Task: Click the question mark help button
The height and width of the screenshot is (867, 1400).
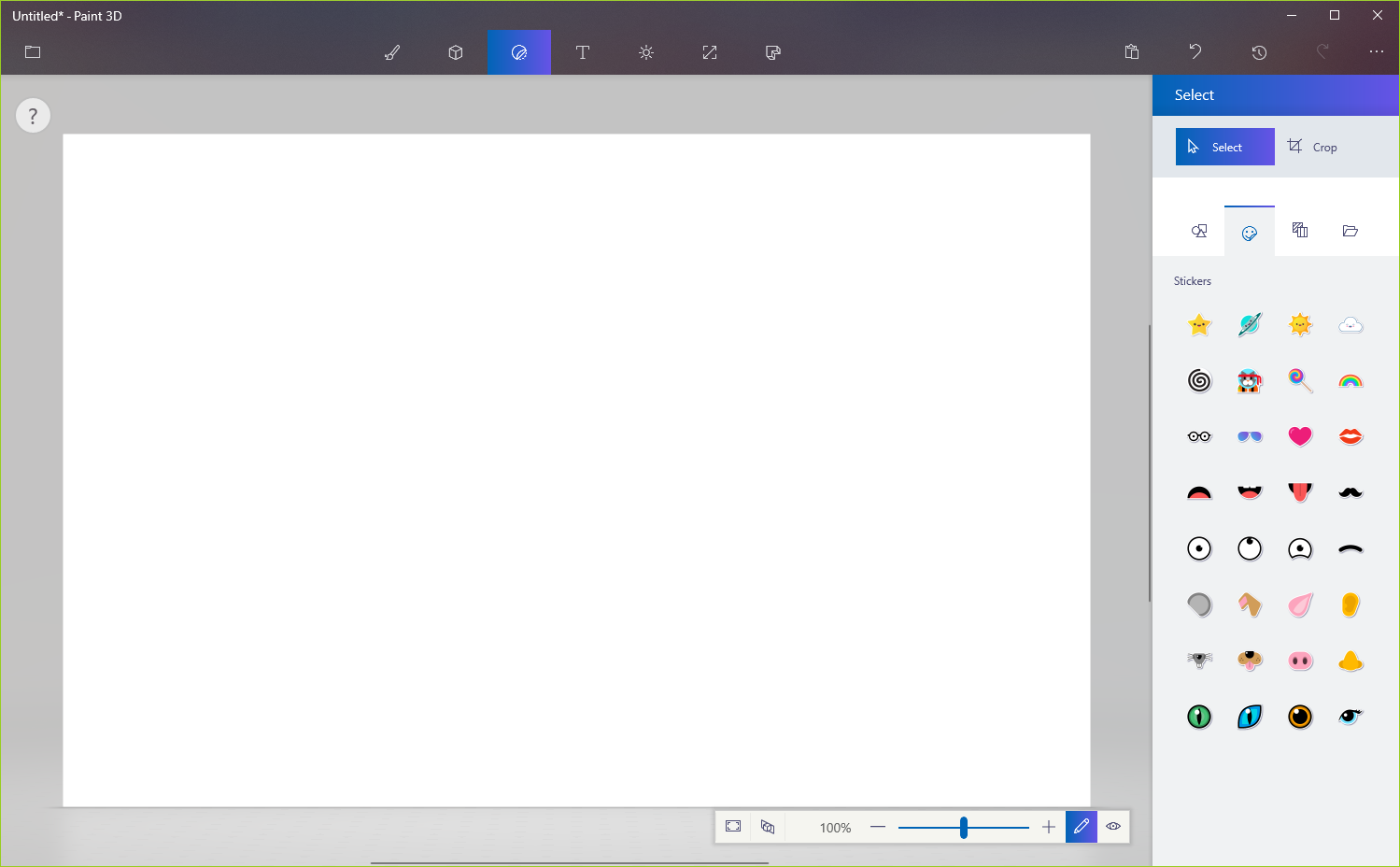Action: pos(33,116)
